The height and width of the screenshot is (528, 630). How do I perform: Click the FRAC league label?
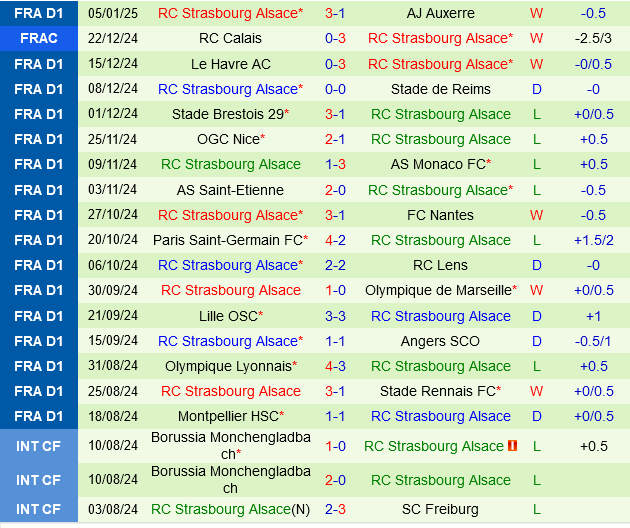(38, 38)
